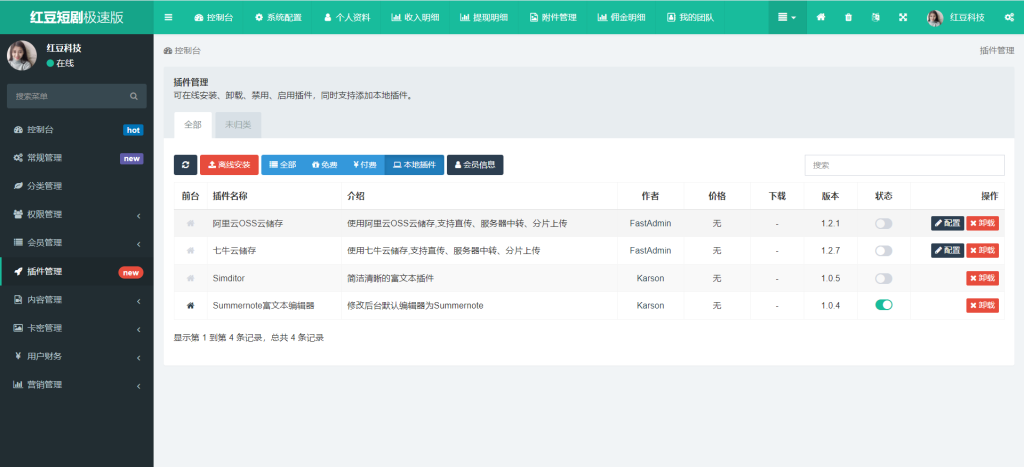Open the home icon in the top bar
Image resolution: width=1024 pixels, height=467 pixels.
point(821,18)
